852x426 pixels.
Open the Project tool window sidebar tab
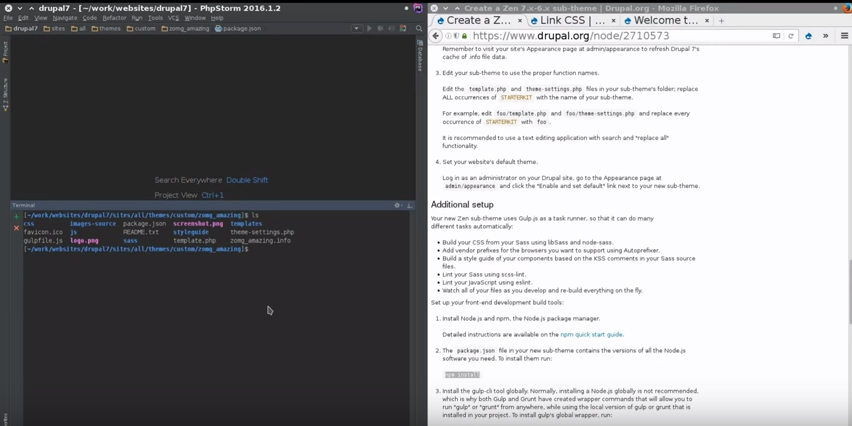(x=5, y=52)
